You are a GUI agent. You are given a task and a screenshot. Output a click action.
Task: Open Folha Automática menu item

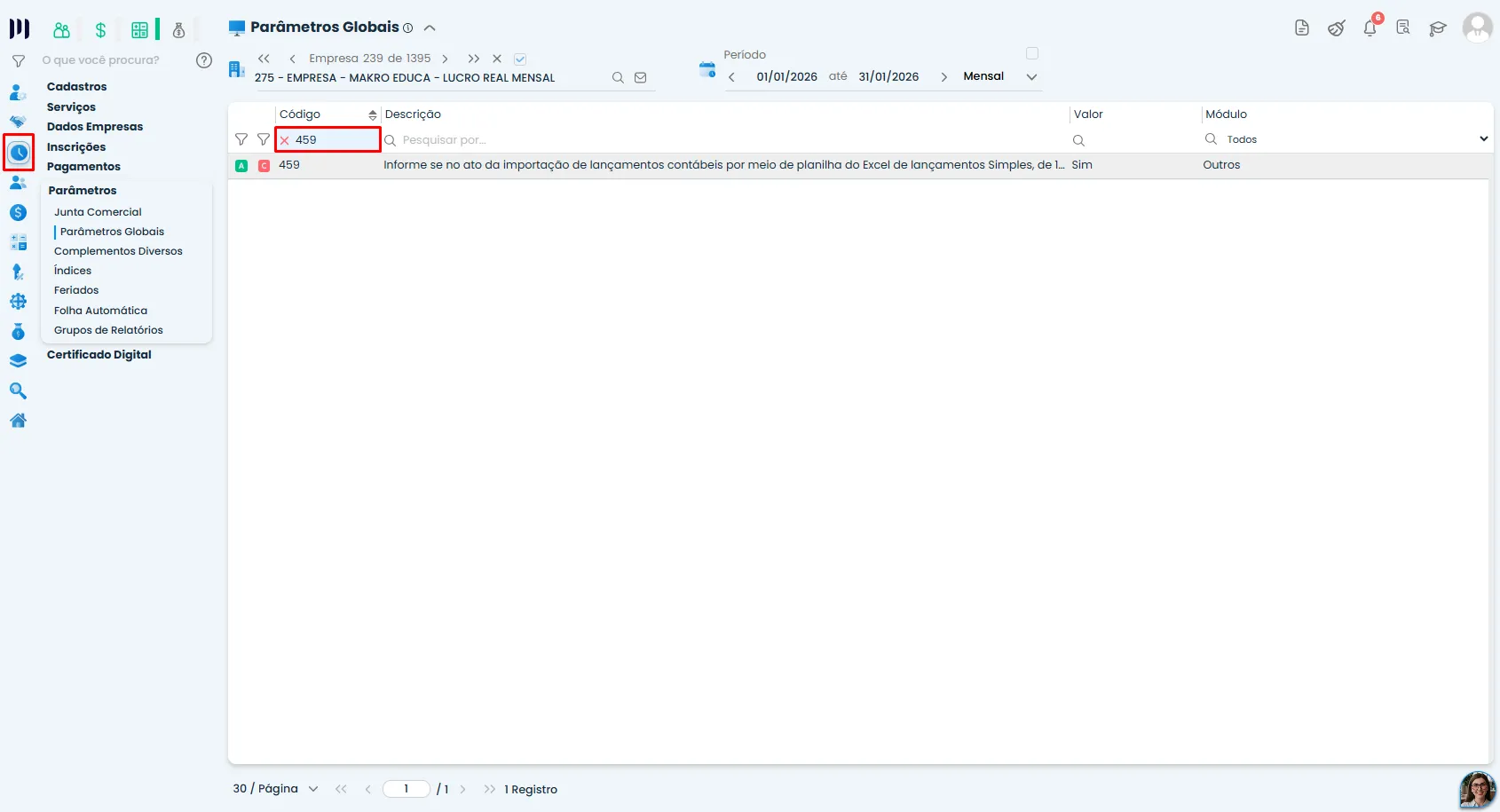tap(100, 311)
